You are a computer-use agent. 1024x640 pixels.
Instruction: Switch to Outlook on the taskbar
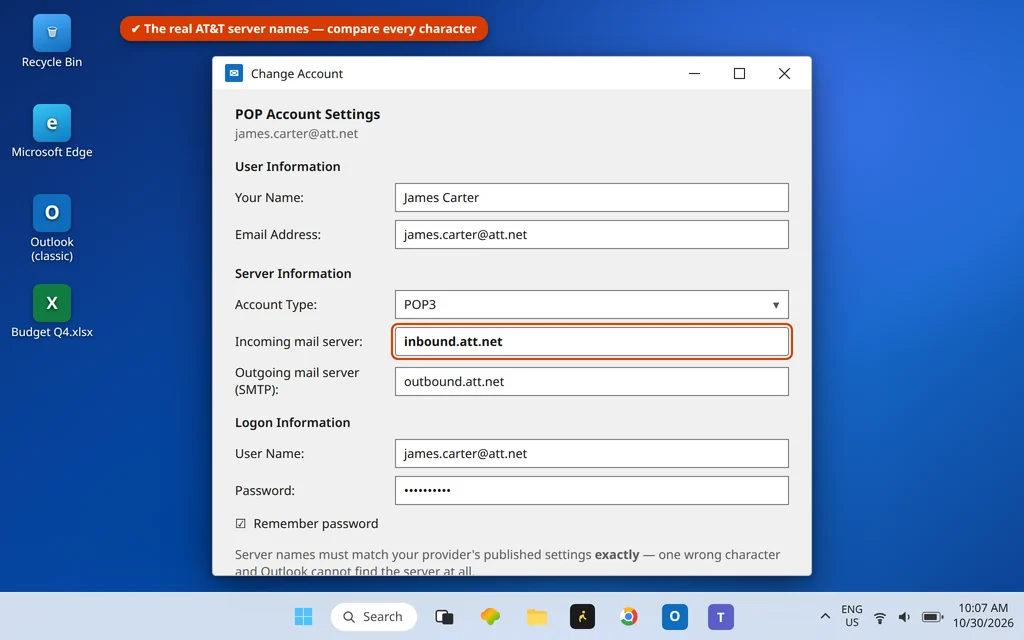(675, 616)
